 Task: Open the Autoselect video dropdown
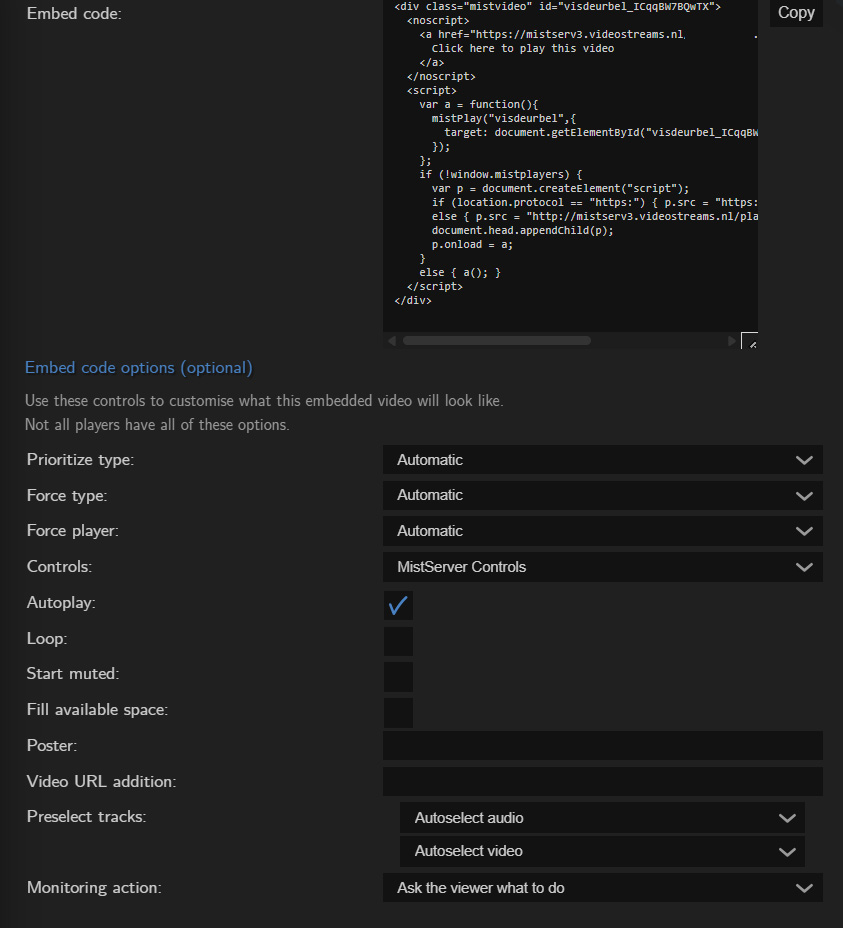click(x=600, y=851)
